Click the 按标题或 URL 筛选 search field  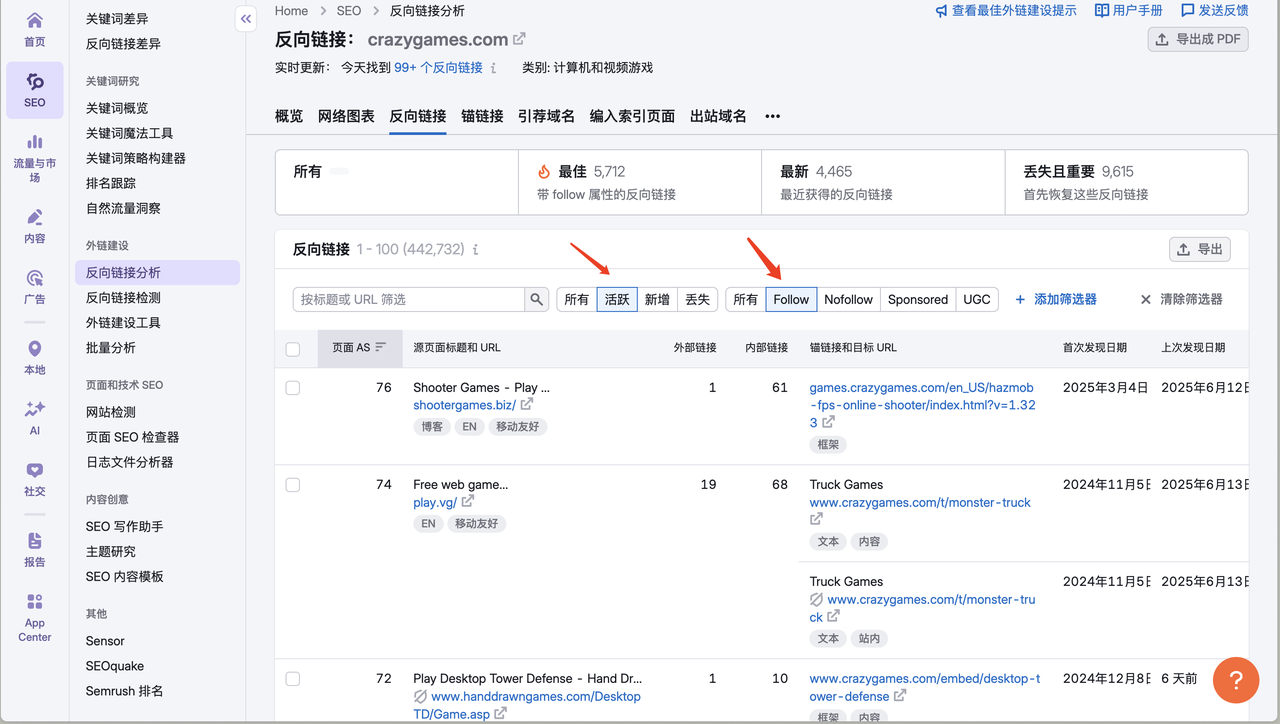pyautogui.click(x=409, y=299)
